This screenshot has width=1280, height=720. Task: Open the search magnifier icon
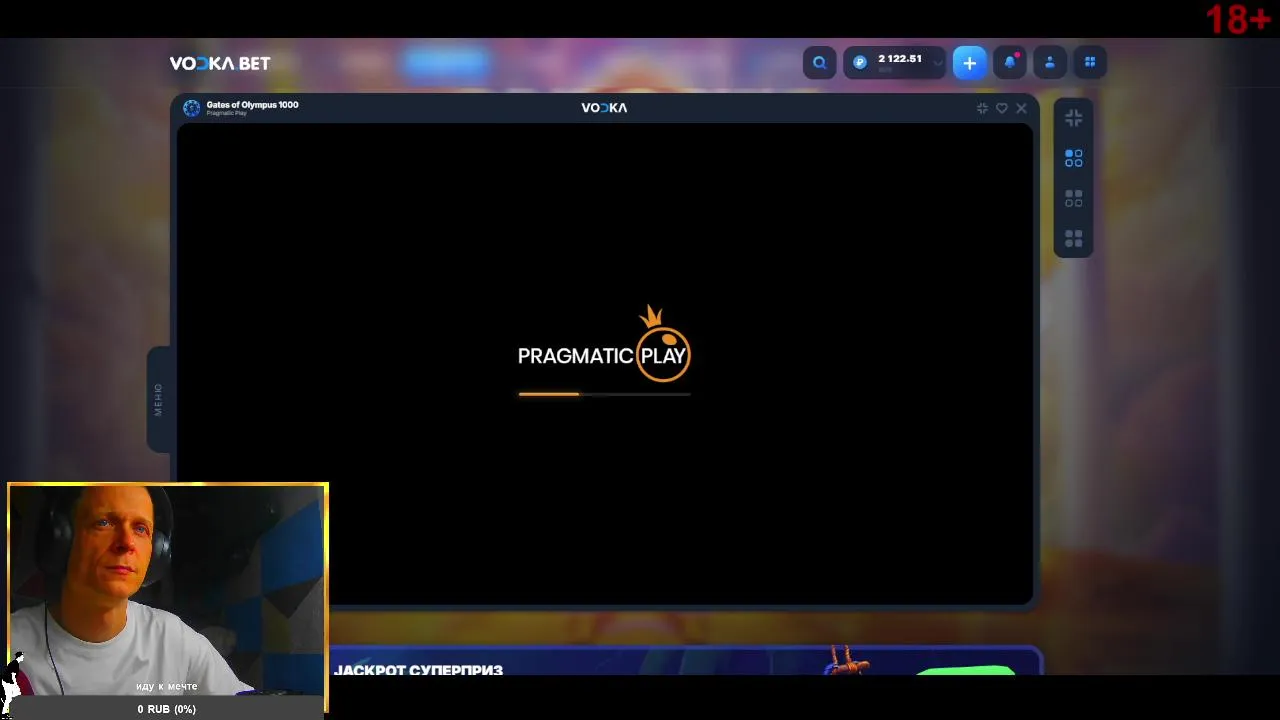pos(819,63)
